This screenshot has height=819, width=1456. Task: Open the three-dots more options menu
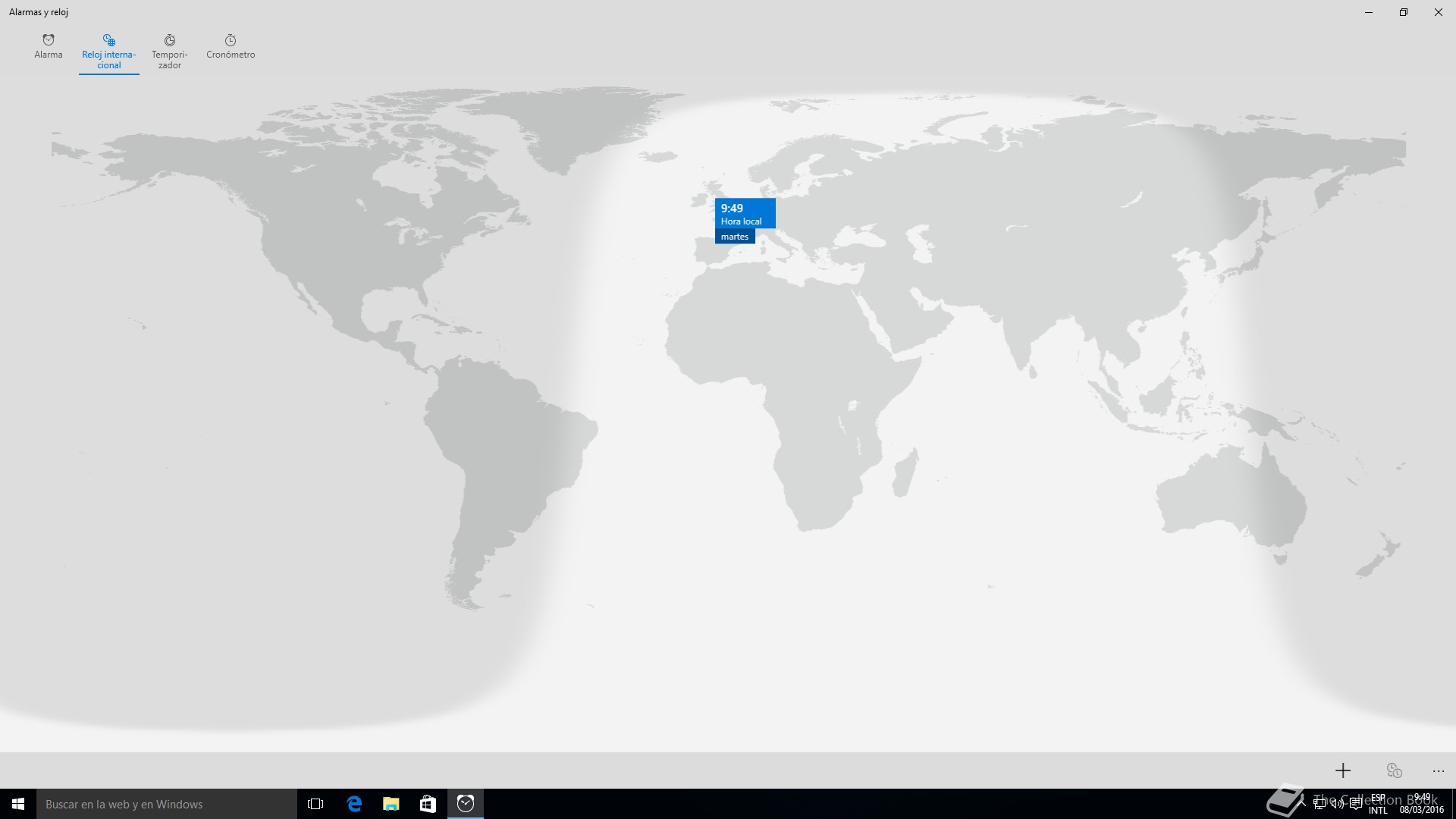click(x=1439, y=770)
